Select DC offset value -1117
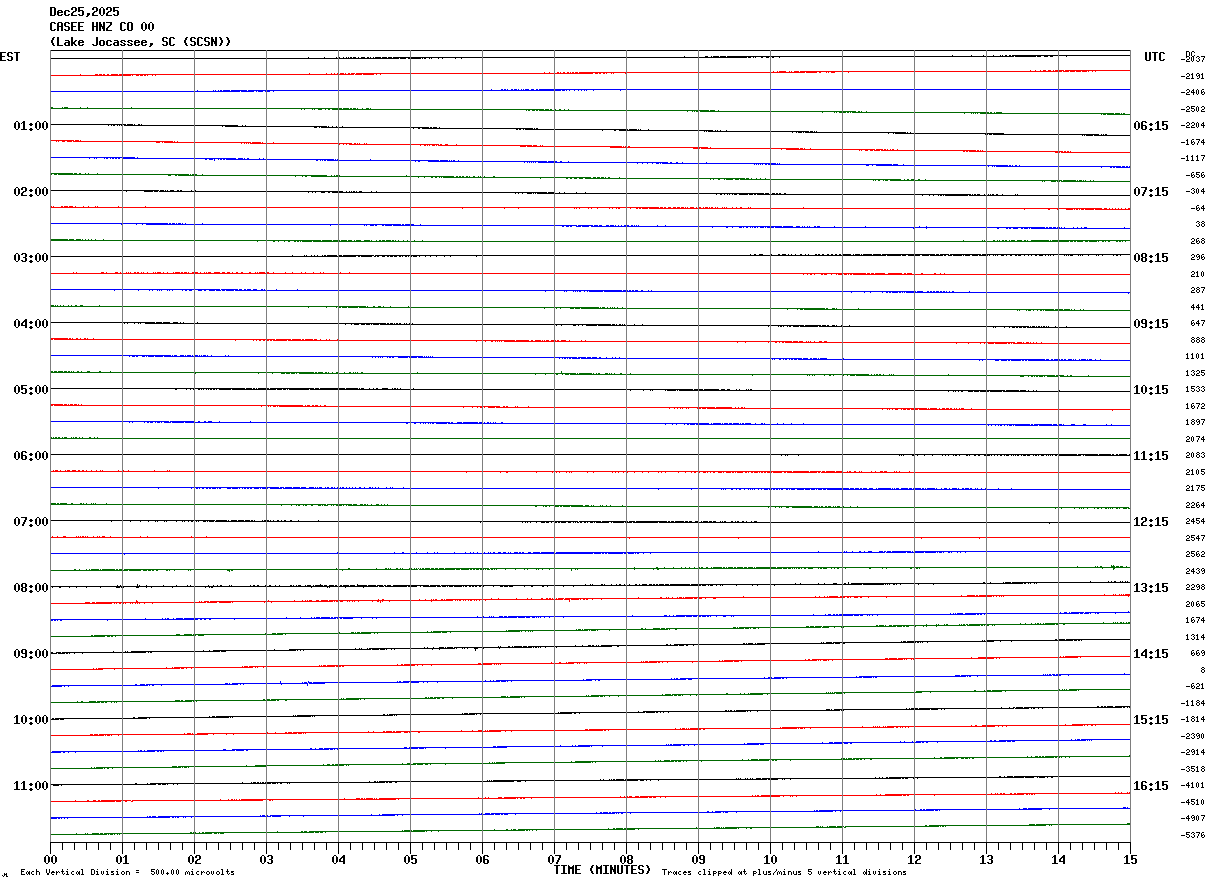 (x=1193, y=158)
